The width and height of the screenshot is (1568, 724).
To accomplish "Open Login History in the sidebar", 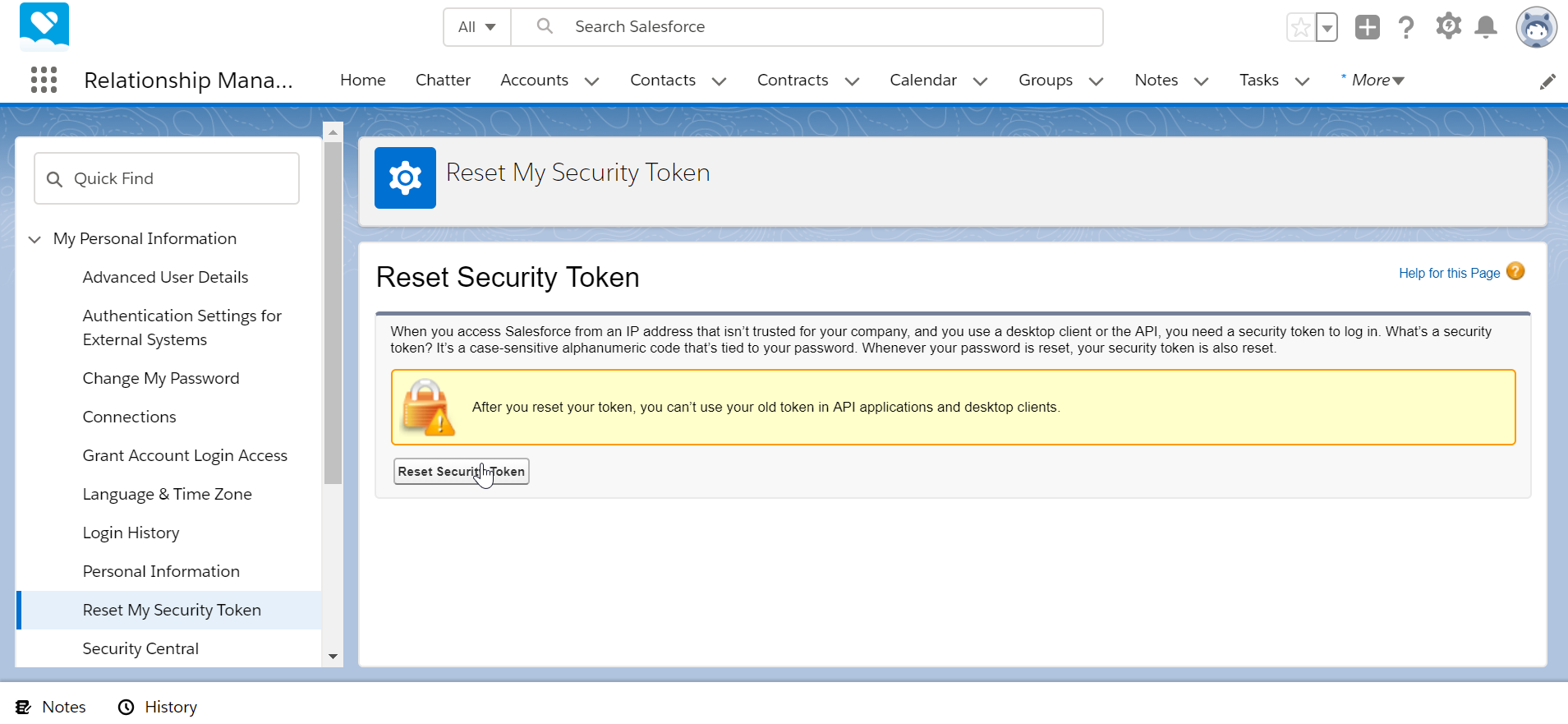I will coord(131,533).
